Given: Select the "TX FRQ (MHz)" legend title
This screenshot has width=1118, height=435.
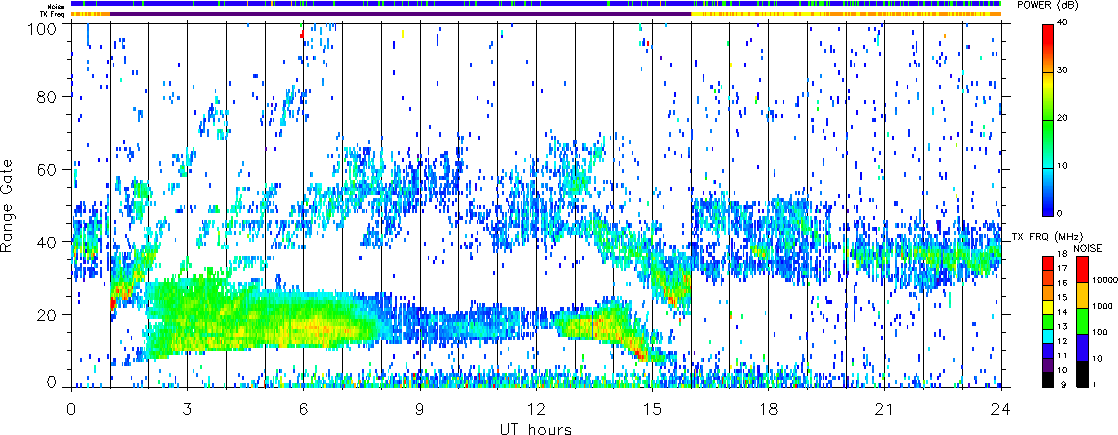Looking at the screenshot, I should pyautogui.click(x=1045, y=236).
